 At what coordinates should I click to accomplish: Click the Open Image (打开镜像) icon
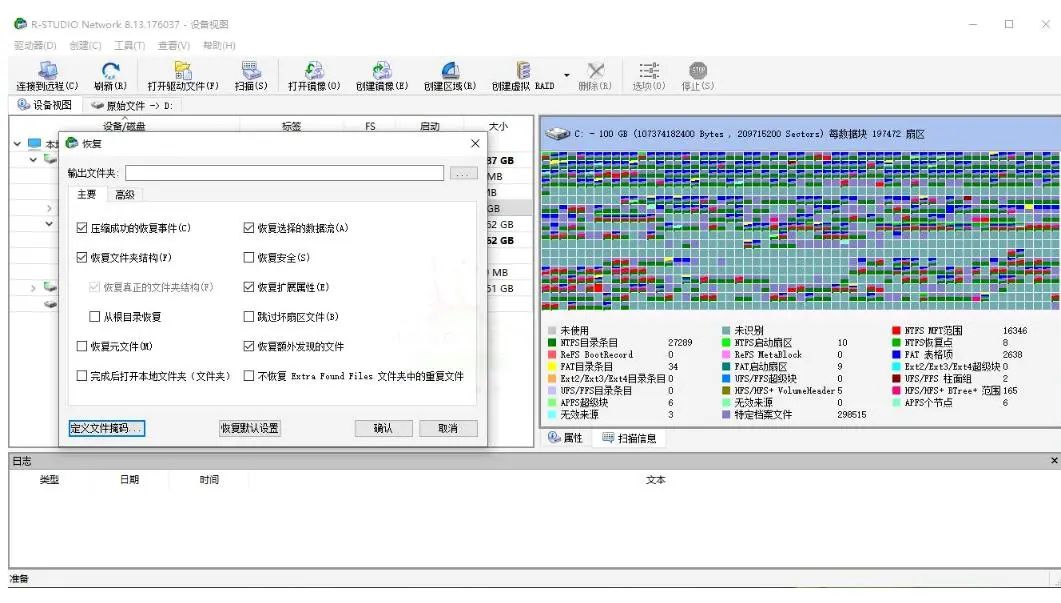click(x=314, y=70)
